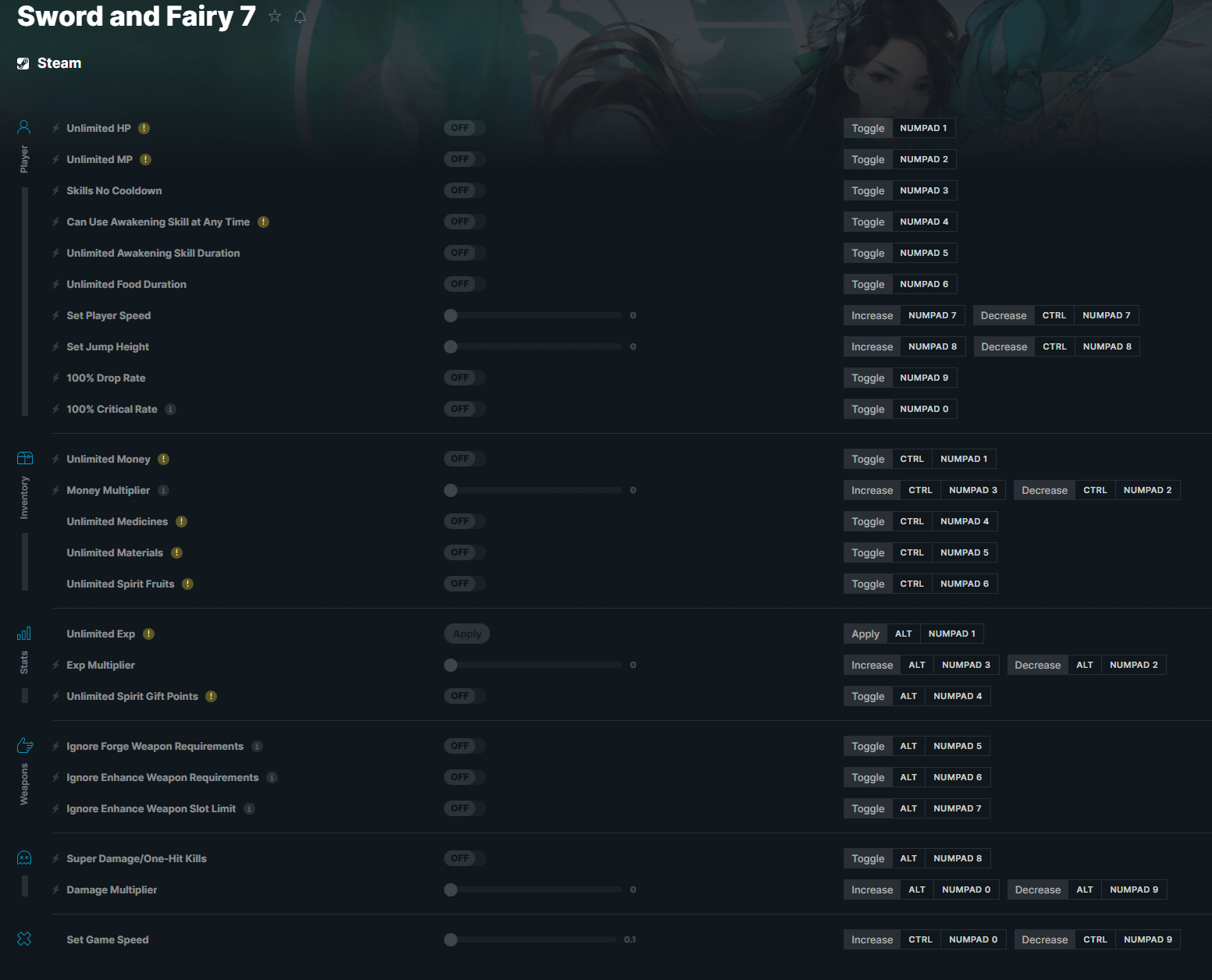The height and width of the screenshot is (980, 1212).
Task: Toggle Unlimited MP switch
Action: coord(465,159)
